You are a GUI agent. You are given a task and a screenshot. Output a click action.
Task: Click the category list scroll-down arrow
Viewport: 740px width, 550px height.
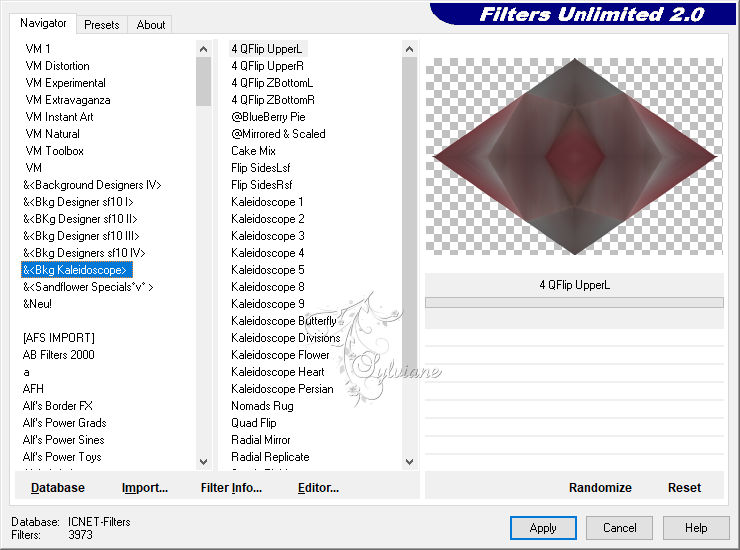tap(203, 462)
